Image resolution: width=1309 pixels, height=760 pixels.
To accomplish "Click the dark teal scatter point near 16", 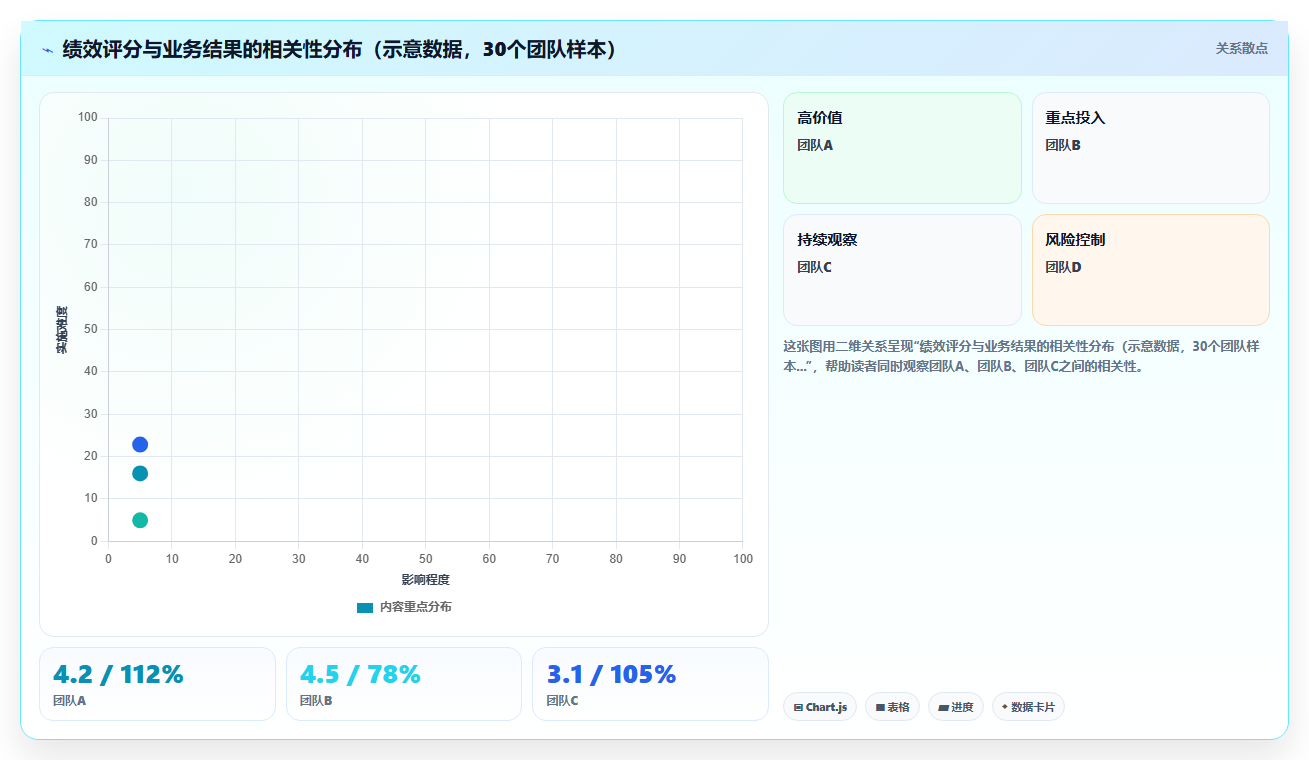I will [140, 473].
